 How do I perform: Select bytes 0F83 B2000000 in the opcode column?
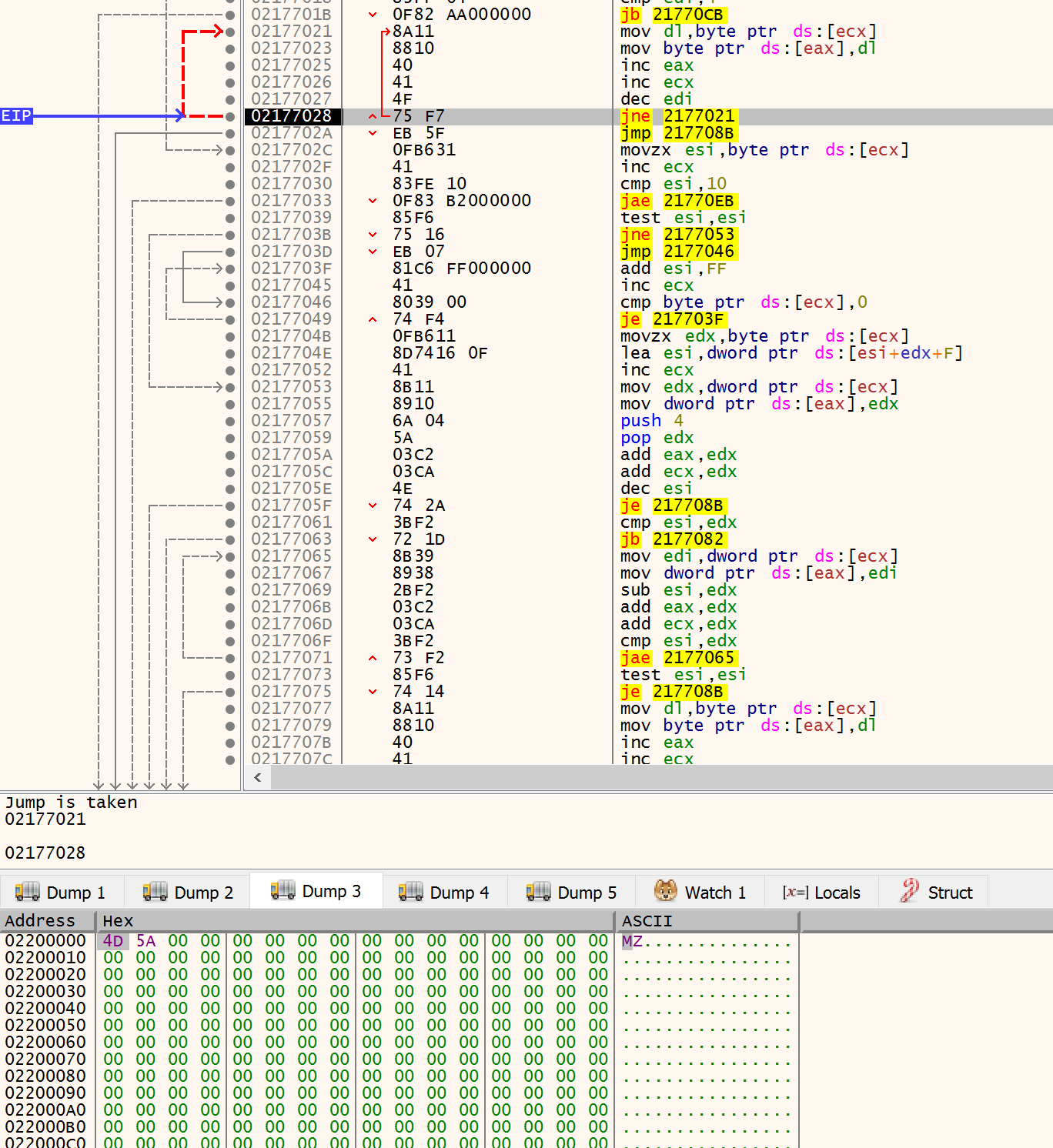coord(462,201)
